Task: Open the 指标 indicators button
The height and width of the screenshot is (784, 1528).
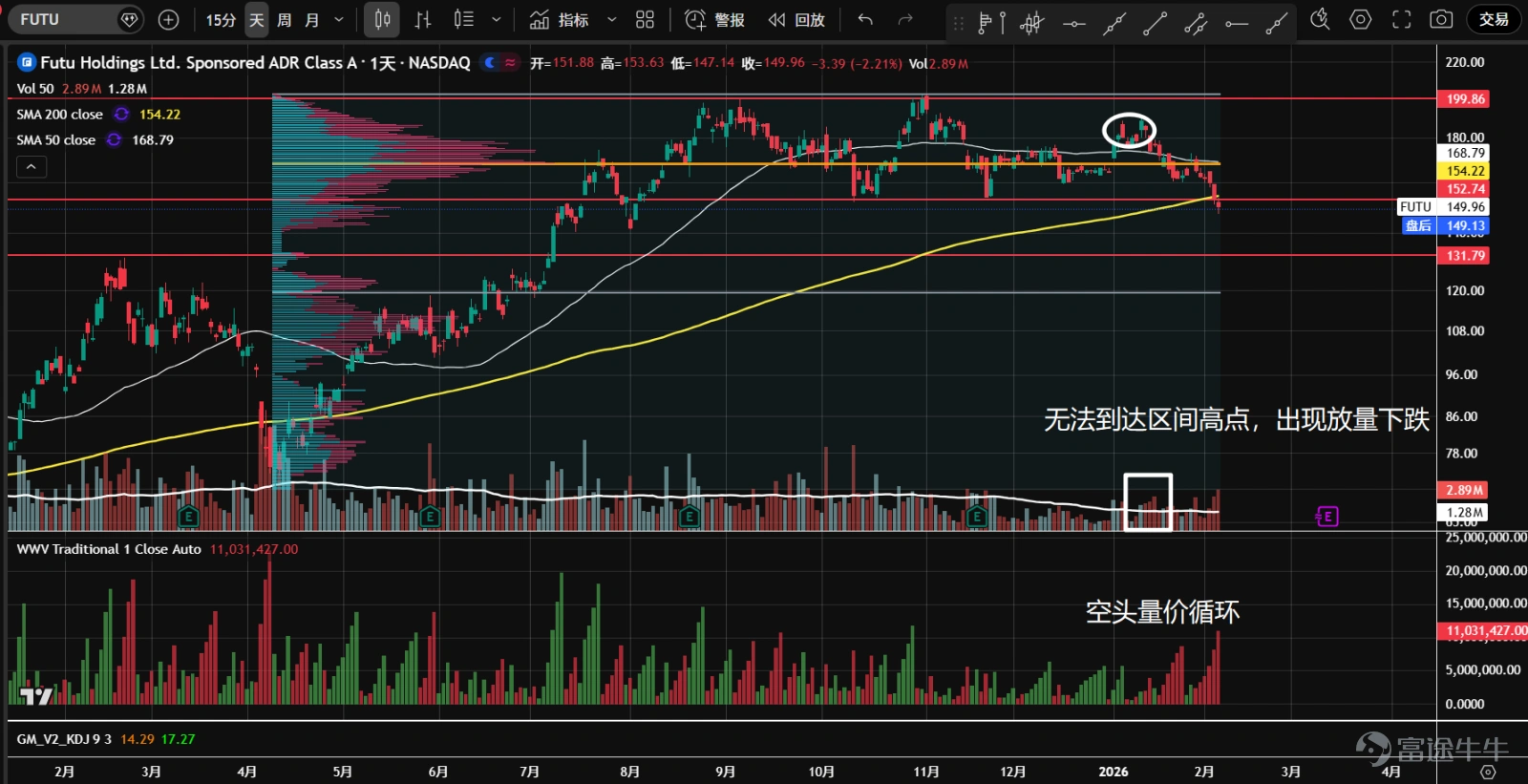Action: pos(560,19)
